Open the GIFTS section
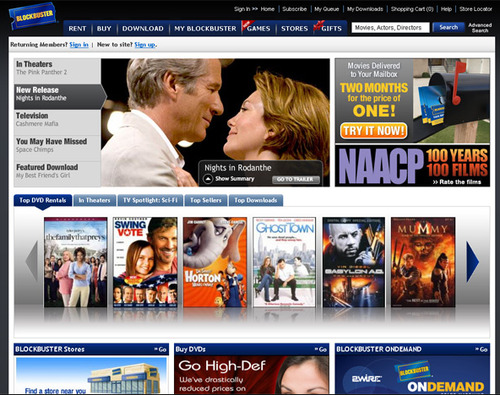500x395 pixels. tap(331, 29)
